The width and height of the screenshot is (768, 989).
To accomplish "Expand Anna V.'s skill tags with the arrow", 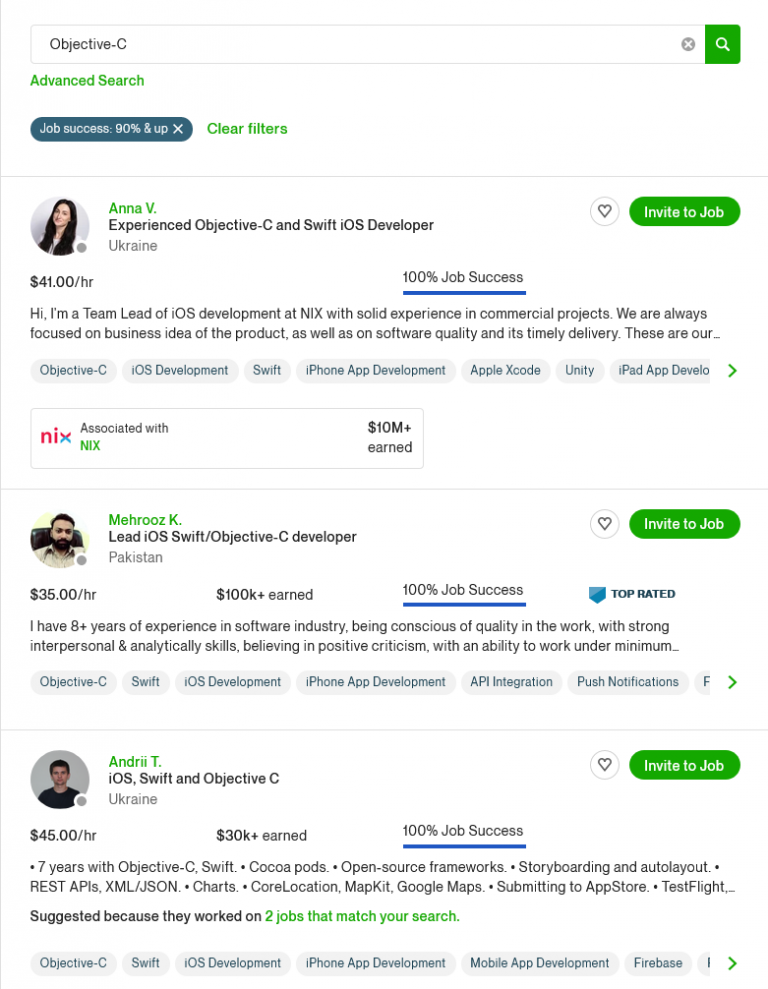I will (732, 370).
